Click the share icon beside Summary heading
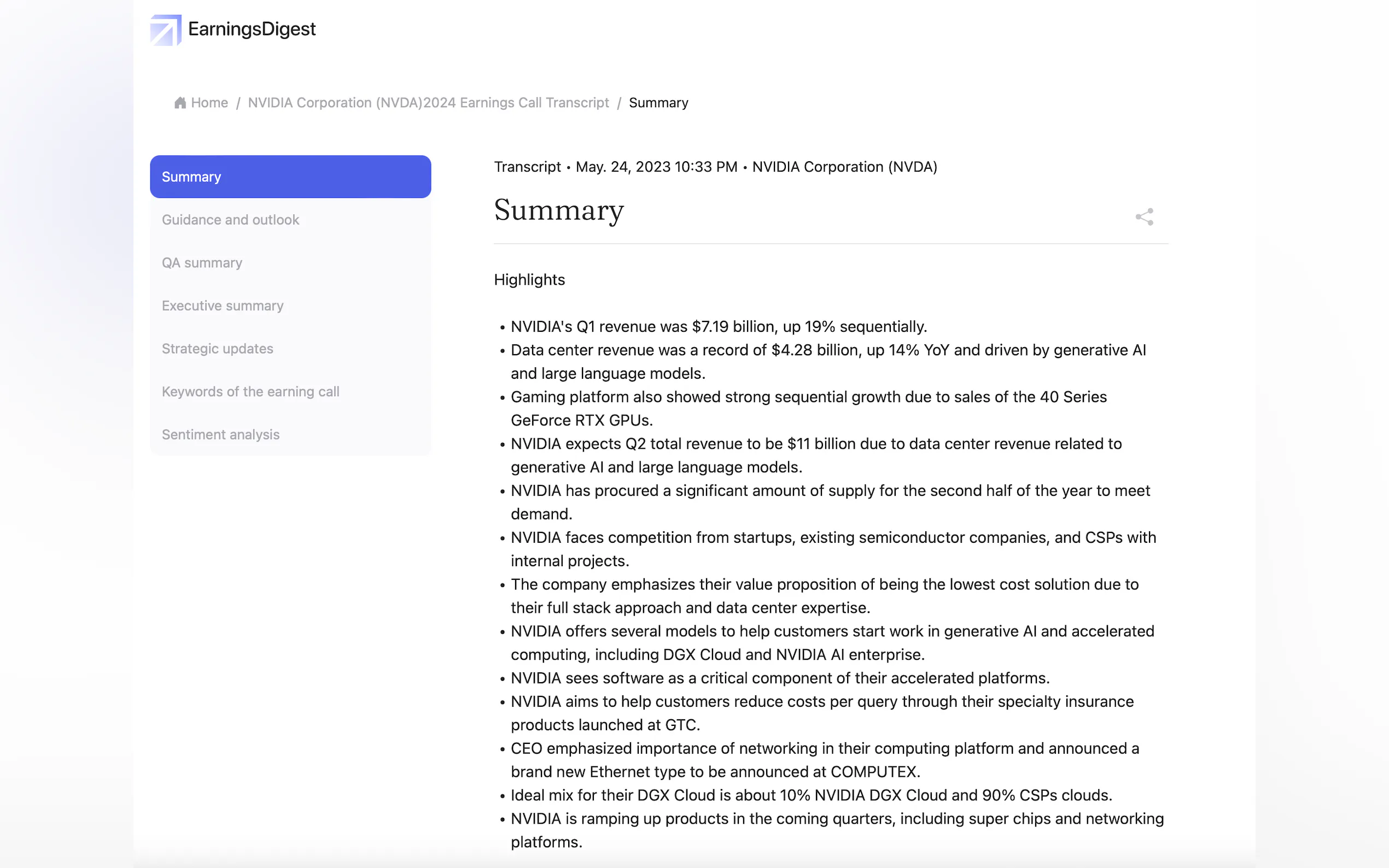 point(1144,216)
